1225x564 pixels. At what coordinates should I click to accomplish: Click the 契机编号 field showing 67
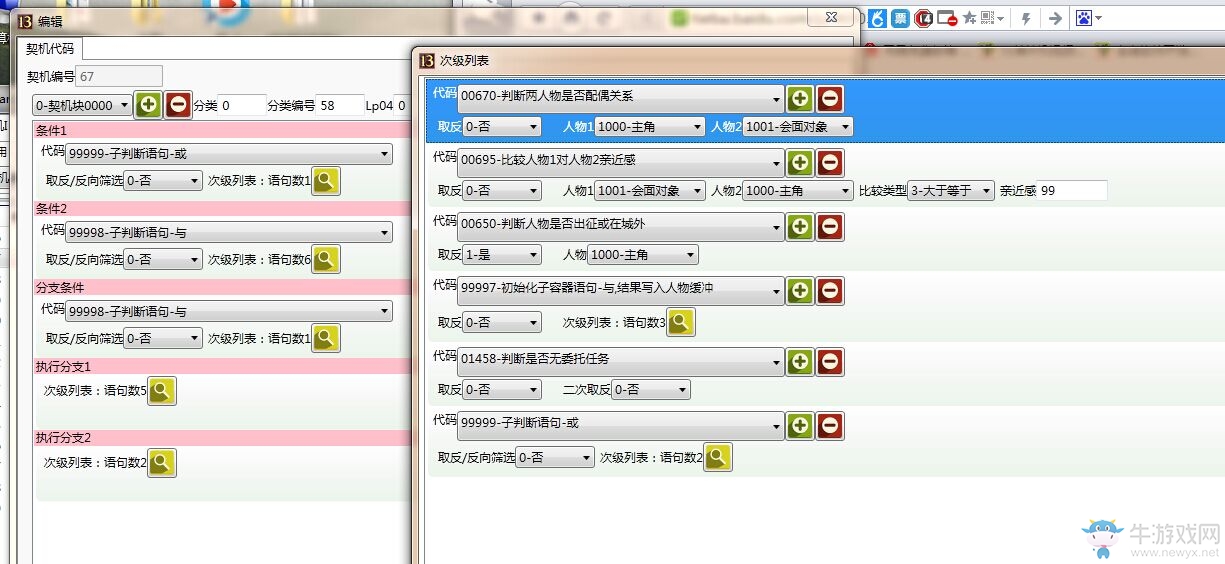coord(119,76)
